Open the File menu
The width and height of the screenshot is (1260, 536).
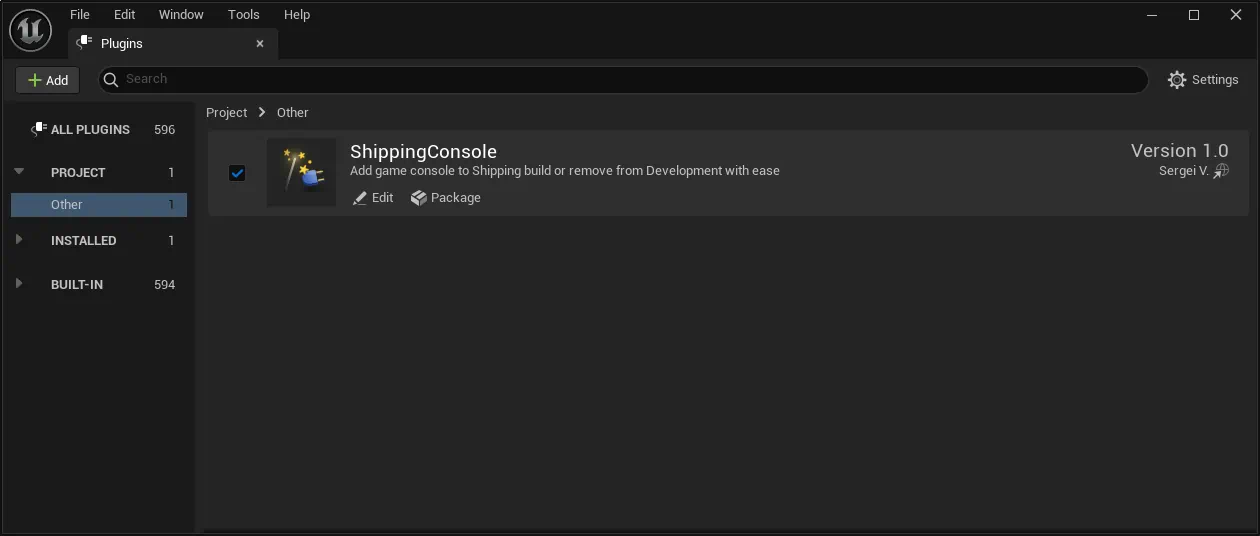tap(80, 14)
